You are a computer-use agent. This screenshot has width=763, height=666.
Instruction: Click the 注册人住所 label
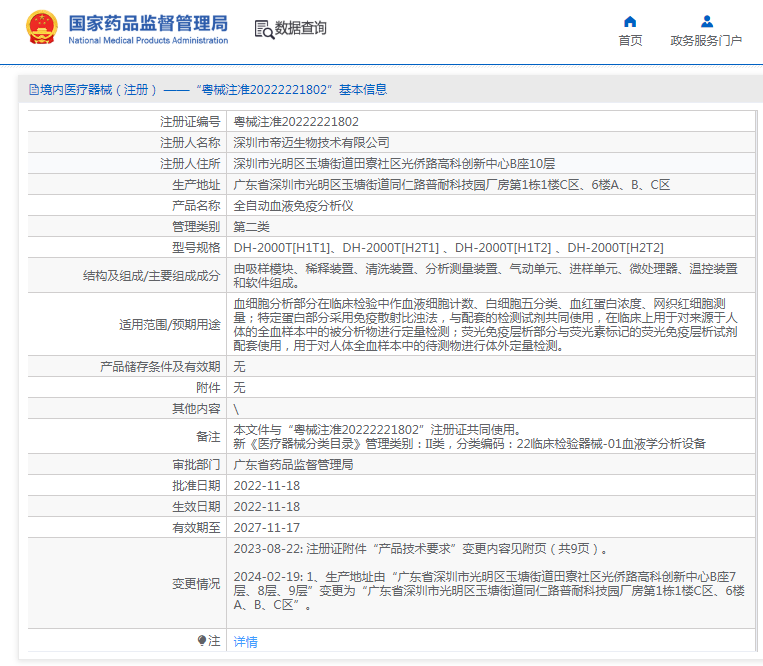[190, 163]
